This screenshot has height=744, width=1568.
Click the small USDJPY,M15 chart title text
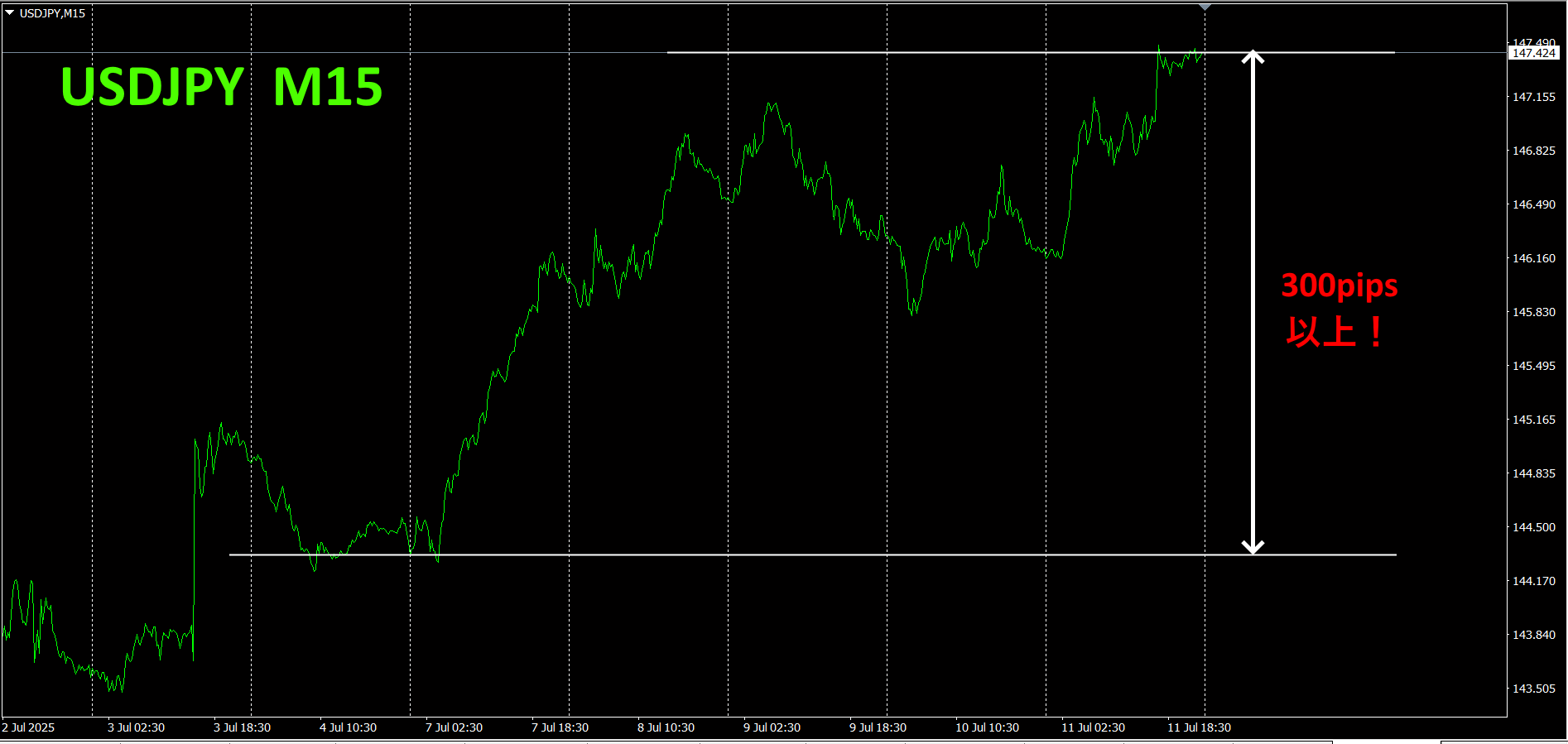tap(52, 13)
